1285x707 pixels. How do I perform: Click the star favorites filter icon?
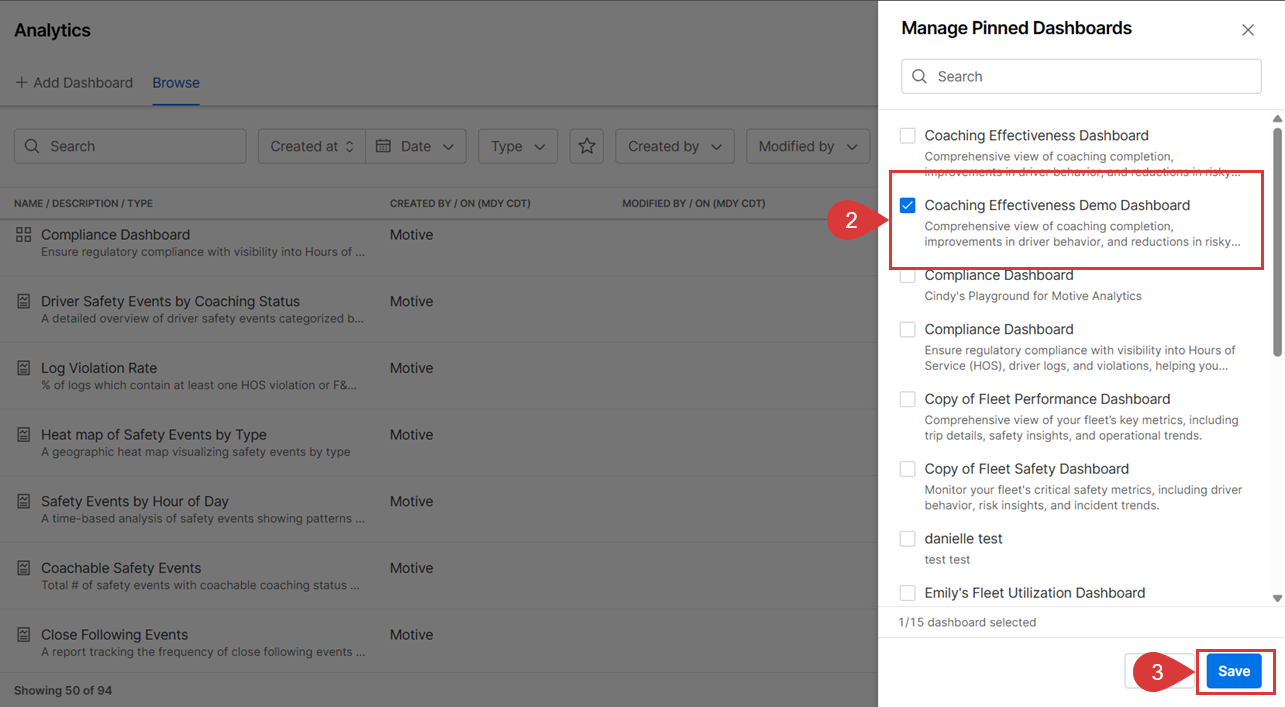[587, 146]
